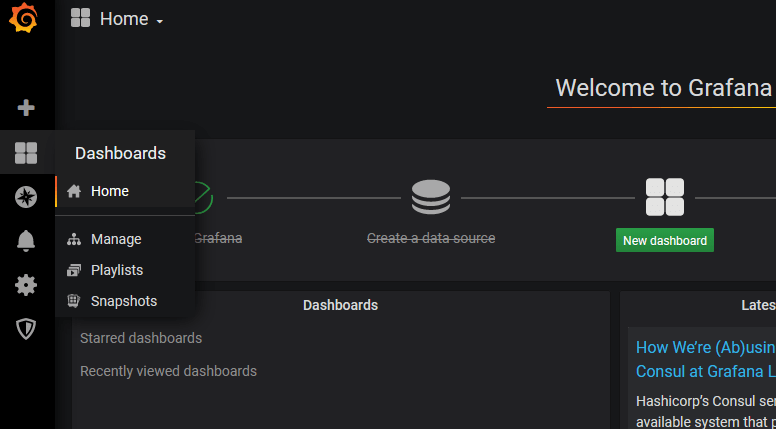The height and width of the screenshot is (429, 776).
Task: Choose Manage from Dashboards menu
Action: [116, 239]
